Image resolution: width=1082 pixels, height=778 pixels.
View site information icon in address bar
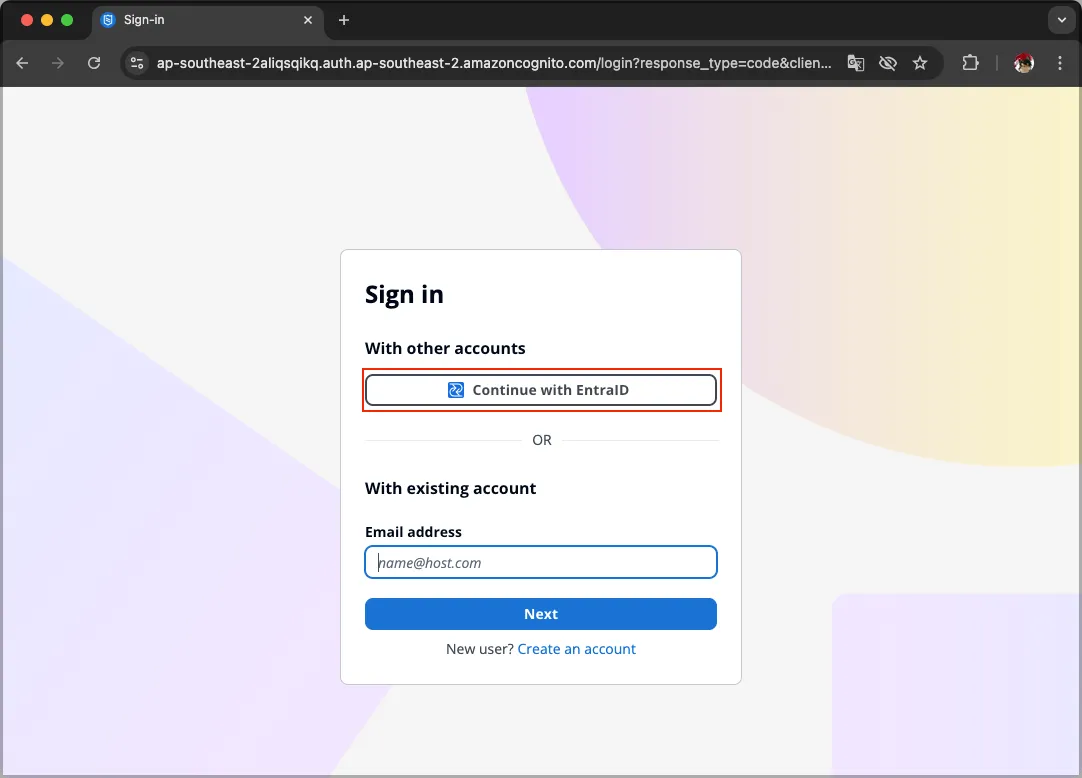pyautogui.click(x=137, y=63)
